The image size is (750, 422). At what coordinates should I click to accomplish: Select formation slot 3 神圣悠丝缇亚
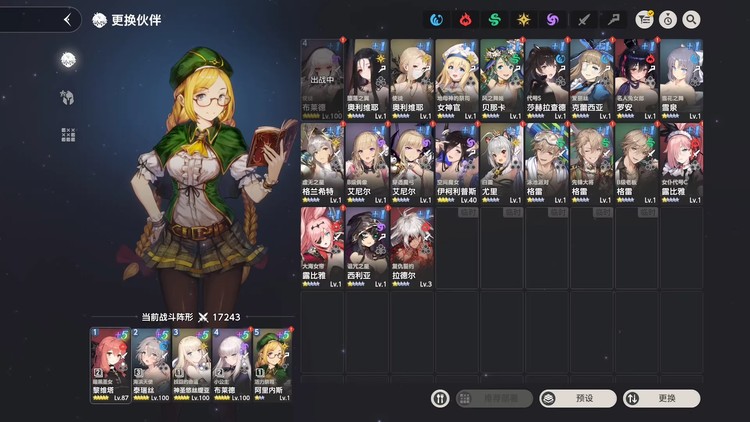coord(191,365)
